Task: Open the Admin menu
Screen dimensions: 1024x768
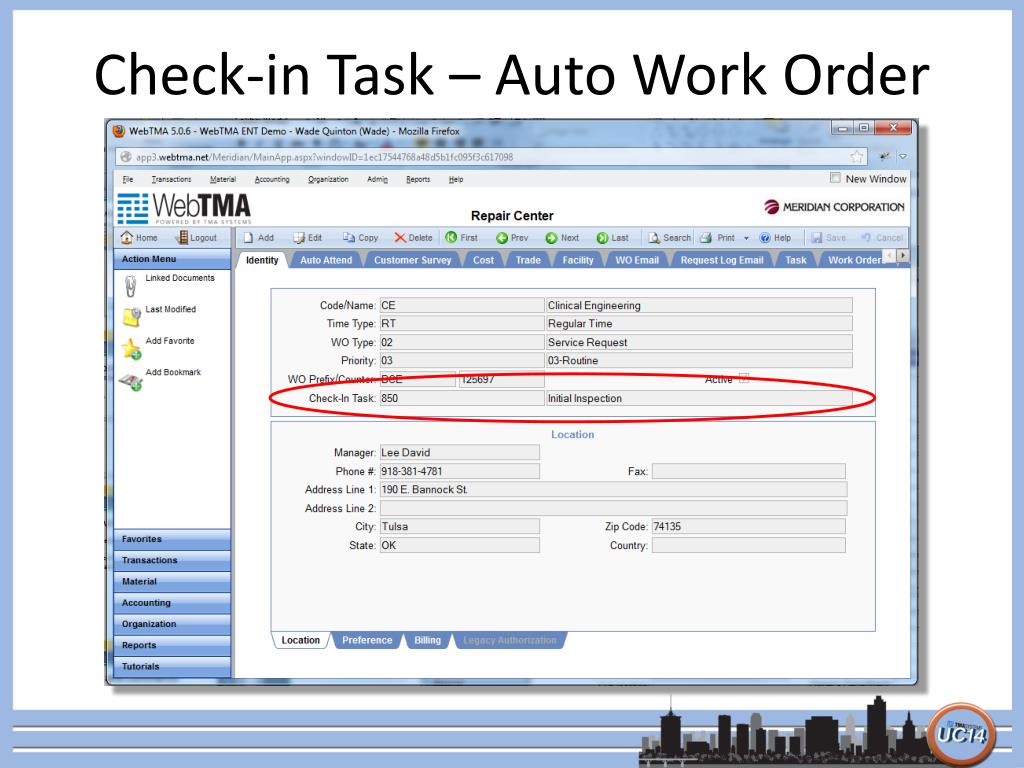Action: pos(377,179)
